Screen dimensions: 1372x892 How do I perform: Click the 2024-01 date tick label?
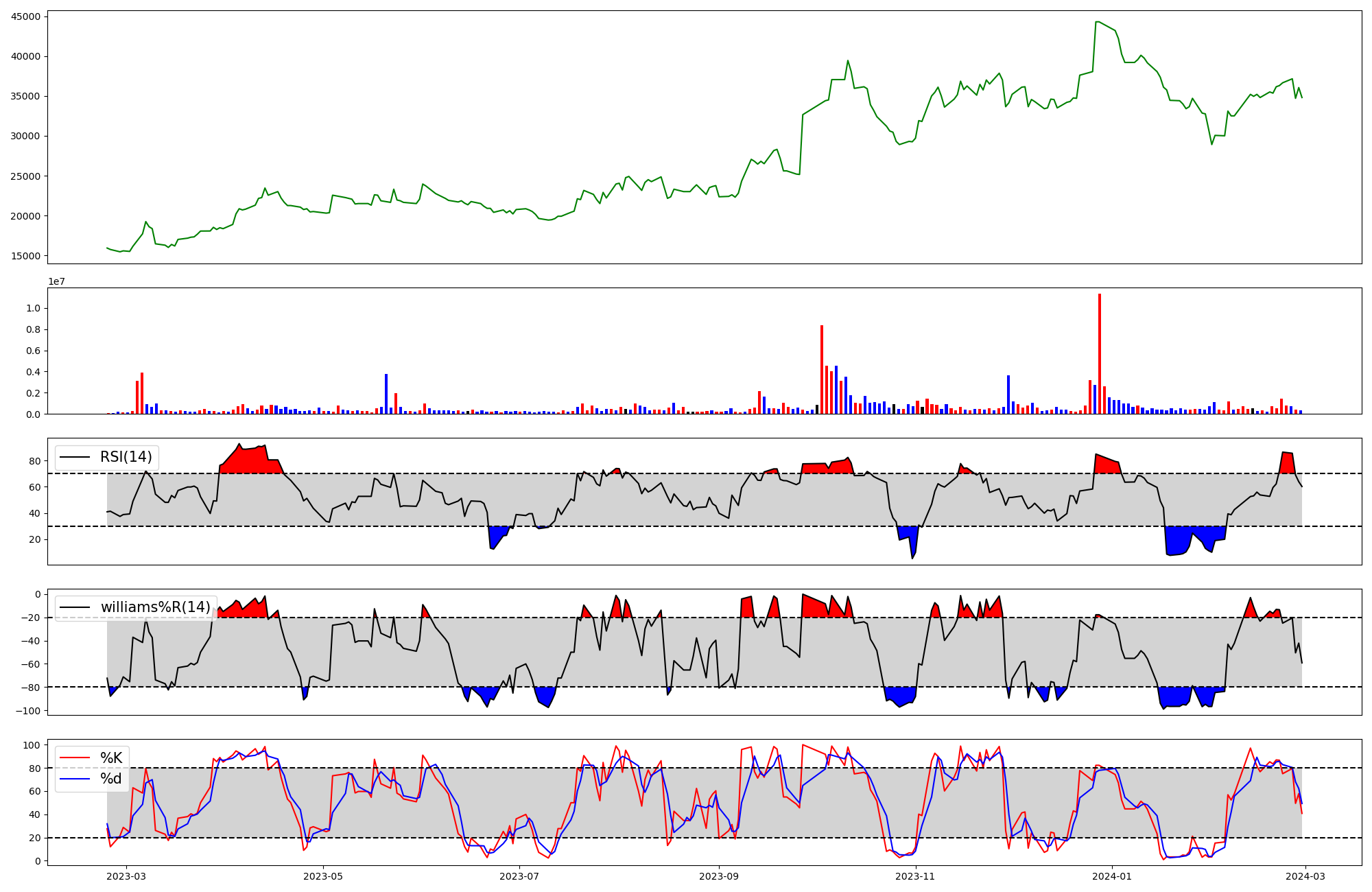(x=1112, y=876)
